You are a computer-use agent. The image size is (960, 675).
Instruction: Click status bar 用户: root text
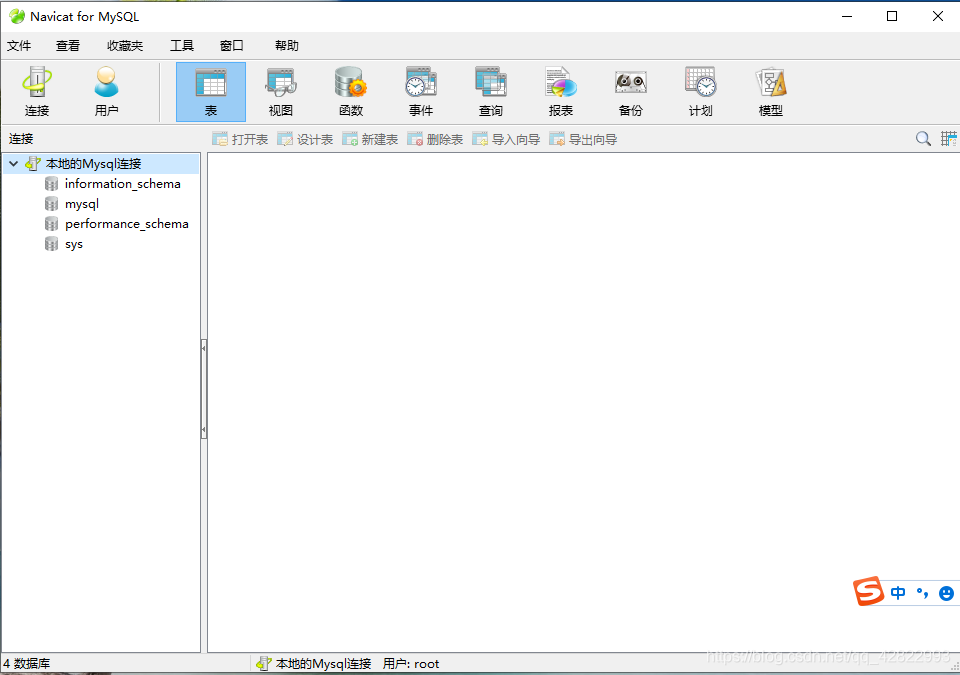[x=411, y=663]
